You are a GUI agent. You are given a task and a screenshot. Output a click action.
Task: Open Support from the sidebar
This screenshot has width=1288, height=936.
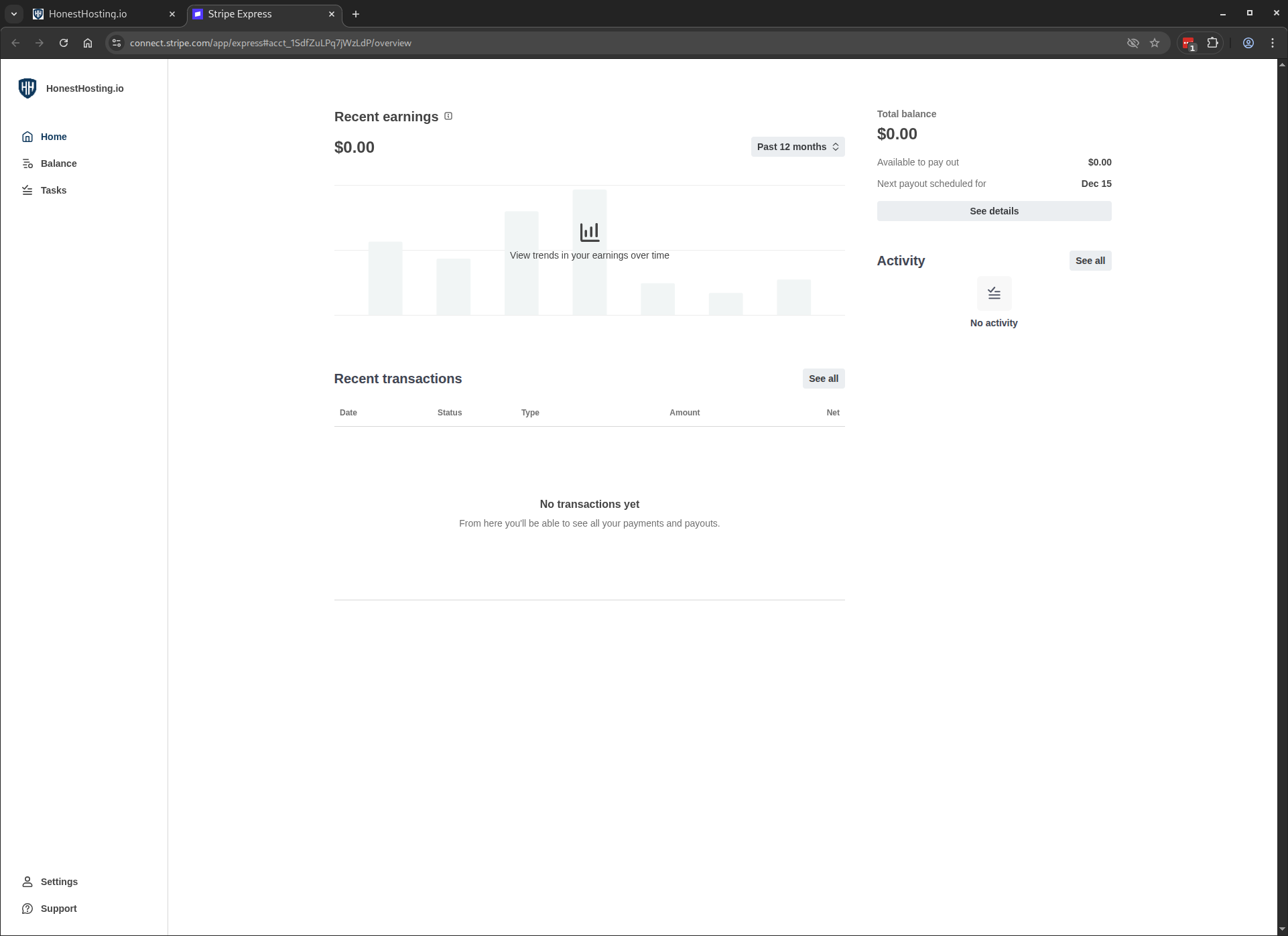click(58, 909)
